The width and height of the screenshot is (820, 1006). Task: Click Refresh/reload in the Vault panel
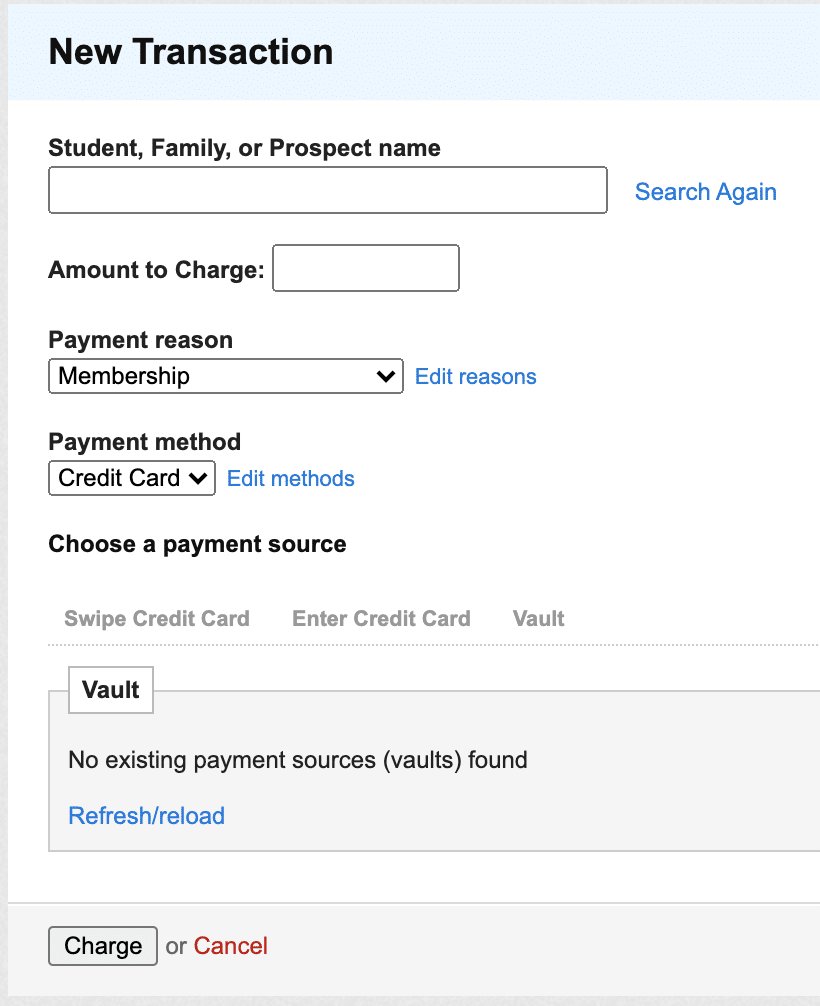(146, 815)
